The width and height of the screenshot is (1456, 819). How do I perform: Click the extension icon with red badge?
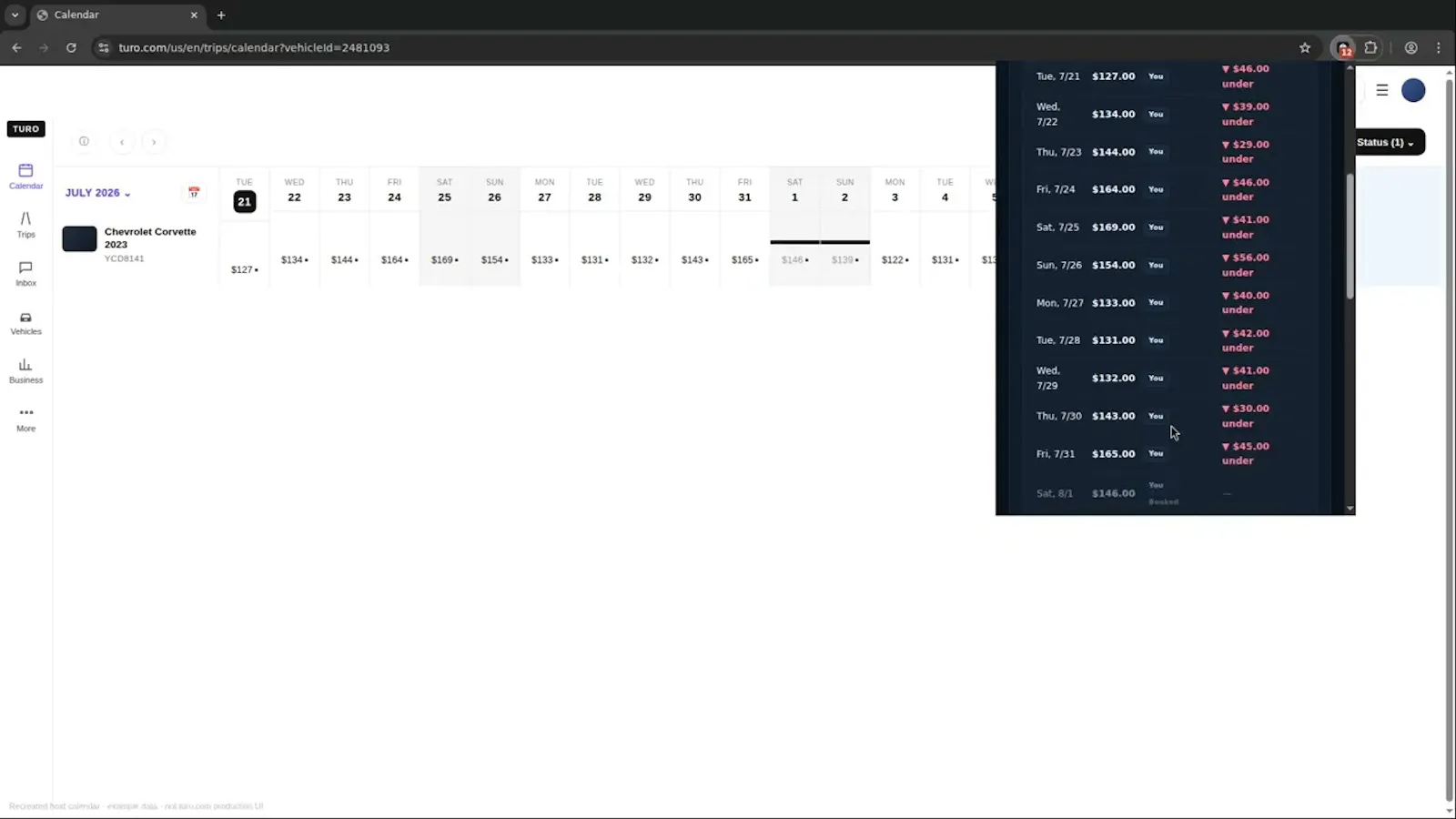point(1343,48)
